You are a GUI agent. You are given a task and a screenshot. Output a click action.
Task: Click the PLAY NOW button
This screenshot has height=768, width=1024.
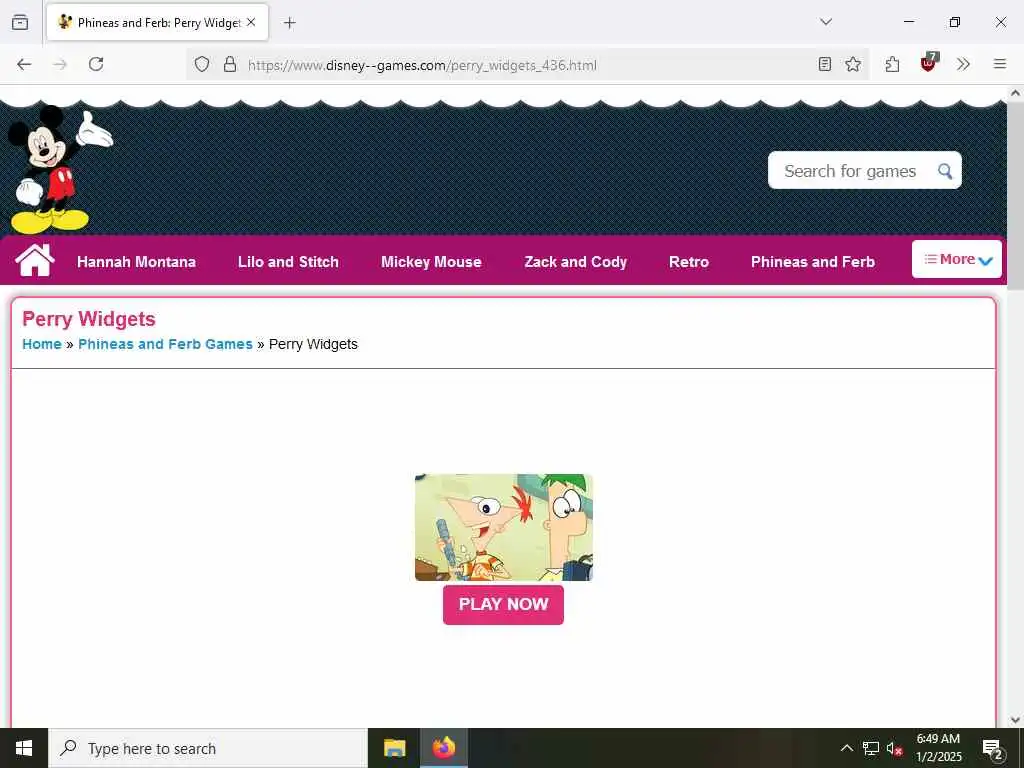click(503, 605)
